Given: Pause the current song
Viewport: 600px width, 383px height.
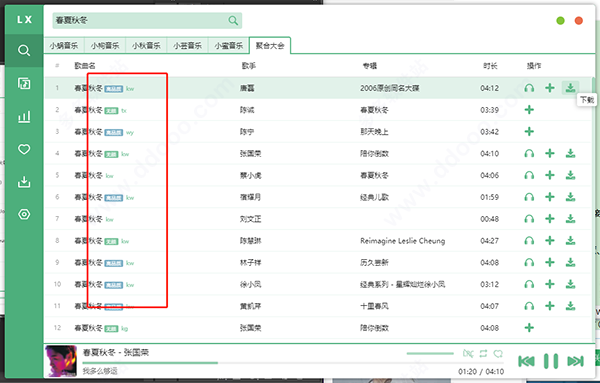Looking at the screenshot, I should click(551, 361).
